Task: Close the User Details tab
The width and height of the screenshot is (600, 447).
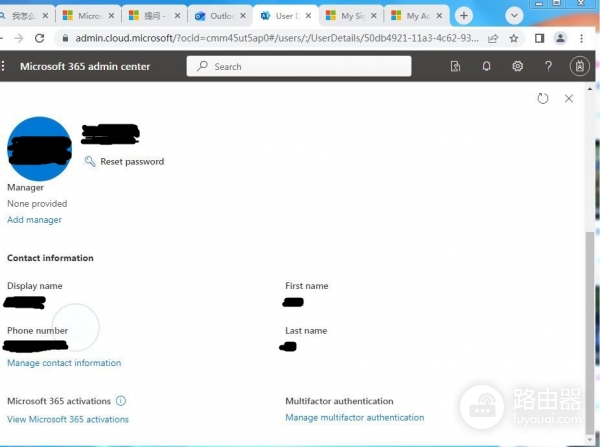Action: pyautogui.click(x=308, y=16)
